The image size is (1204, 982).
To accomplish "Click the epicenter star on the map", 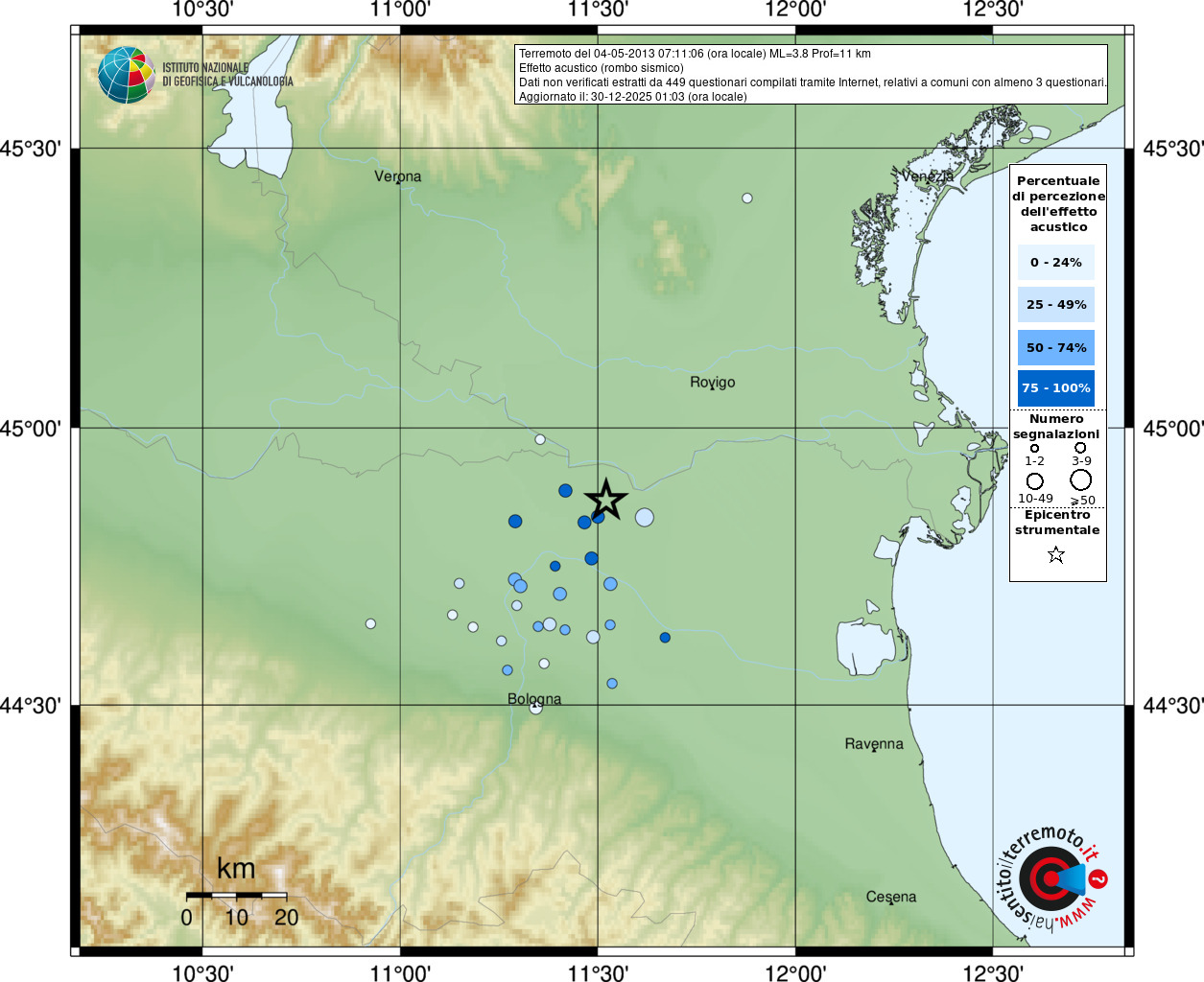I will tap(606, 500).
